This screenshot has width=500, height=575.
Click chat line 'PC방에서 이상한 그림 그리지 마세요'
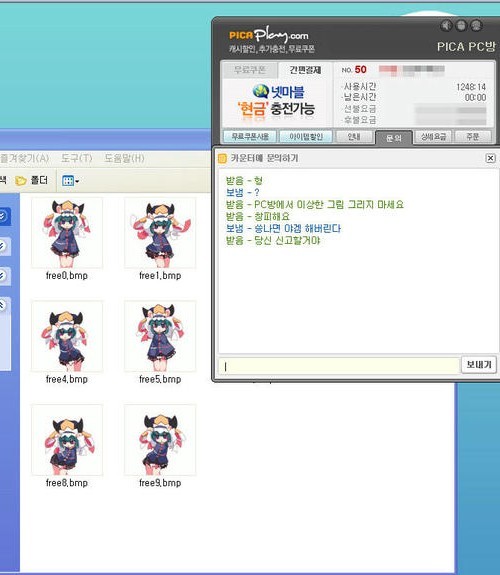tap(329, 204)
